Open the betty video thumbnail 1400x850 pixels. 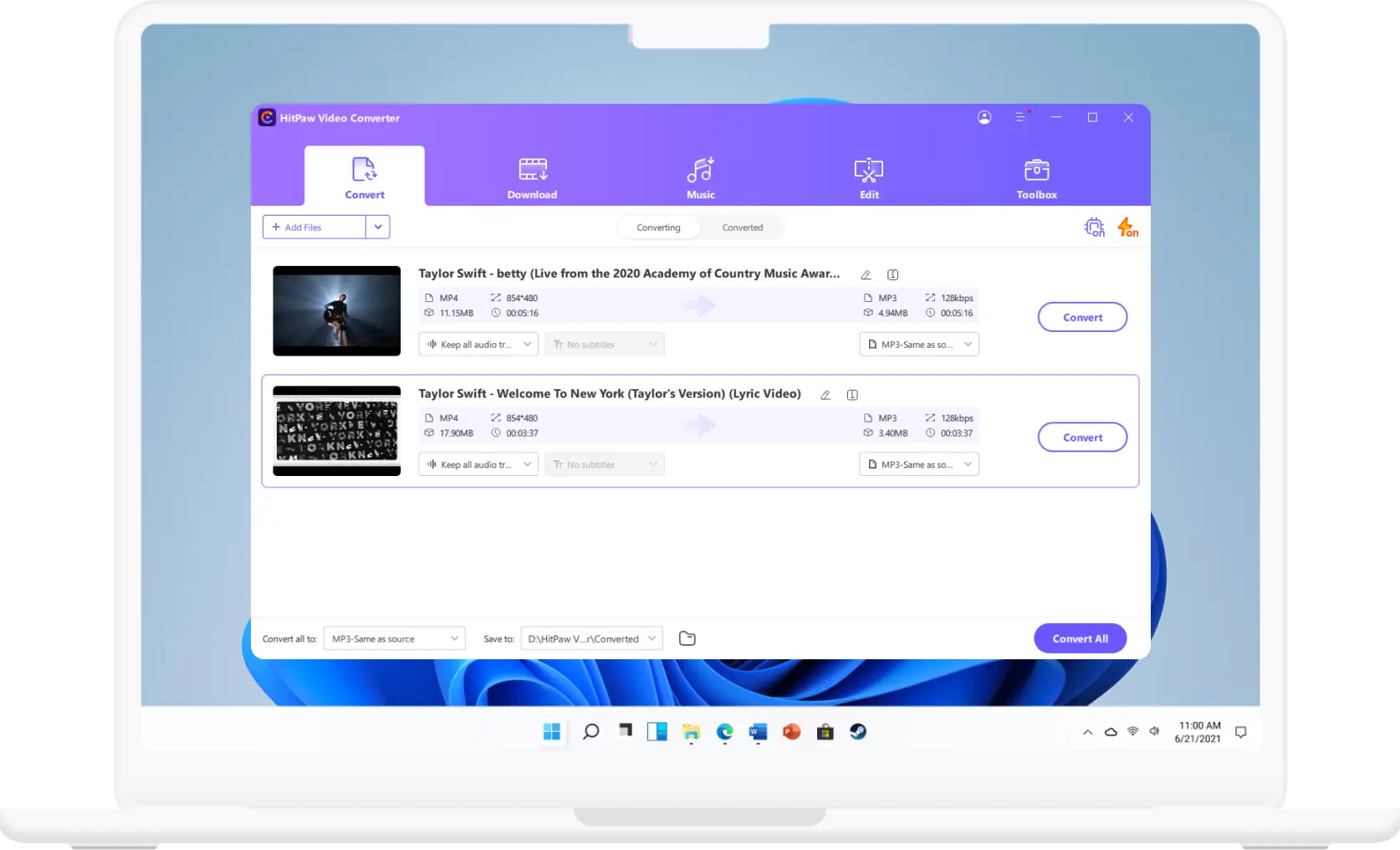[x=336, y=310]
